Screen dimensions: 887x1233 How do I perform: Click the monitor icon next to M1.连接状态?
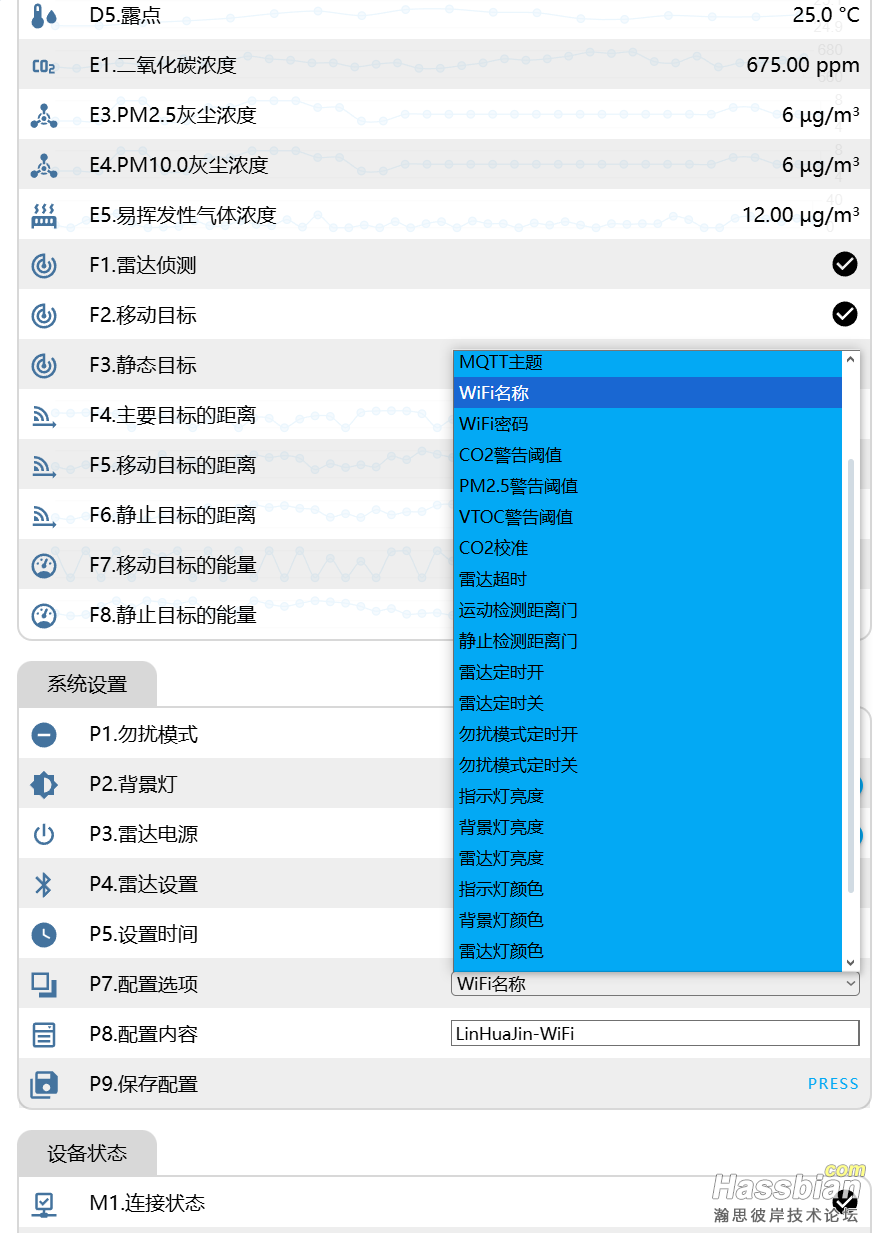[44, 1204]
